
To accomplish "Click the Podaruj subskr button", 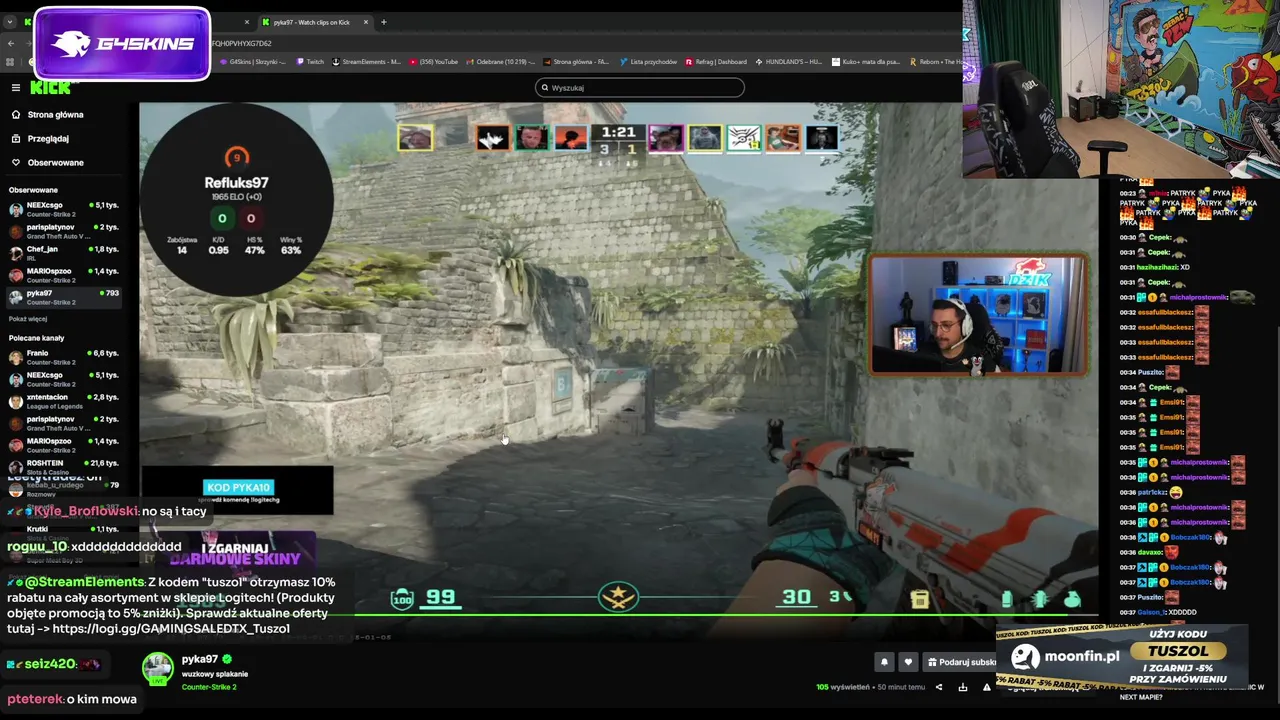I will (960, 662).
